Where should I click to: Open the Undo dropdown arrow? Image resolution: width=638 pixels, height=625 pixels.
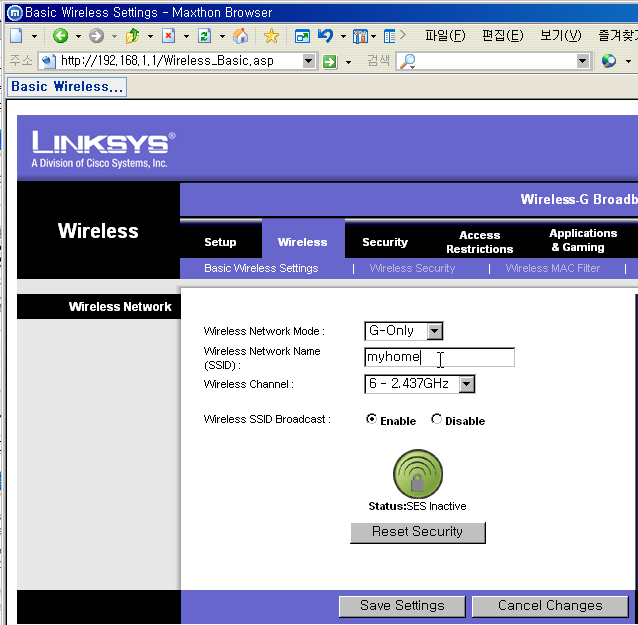[343, 37]
